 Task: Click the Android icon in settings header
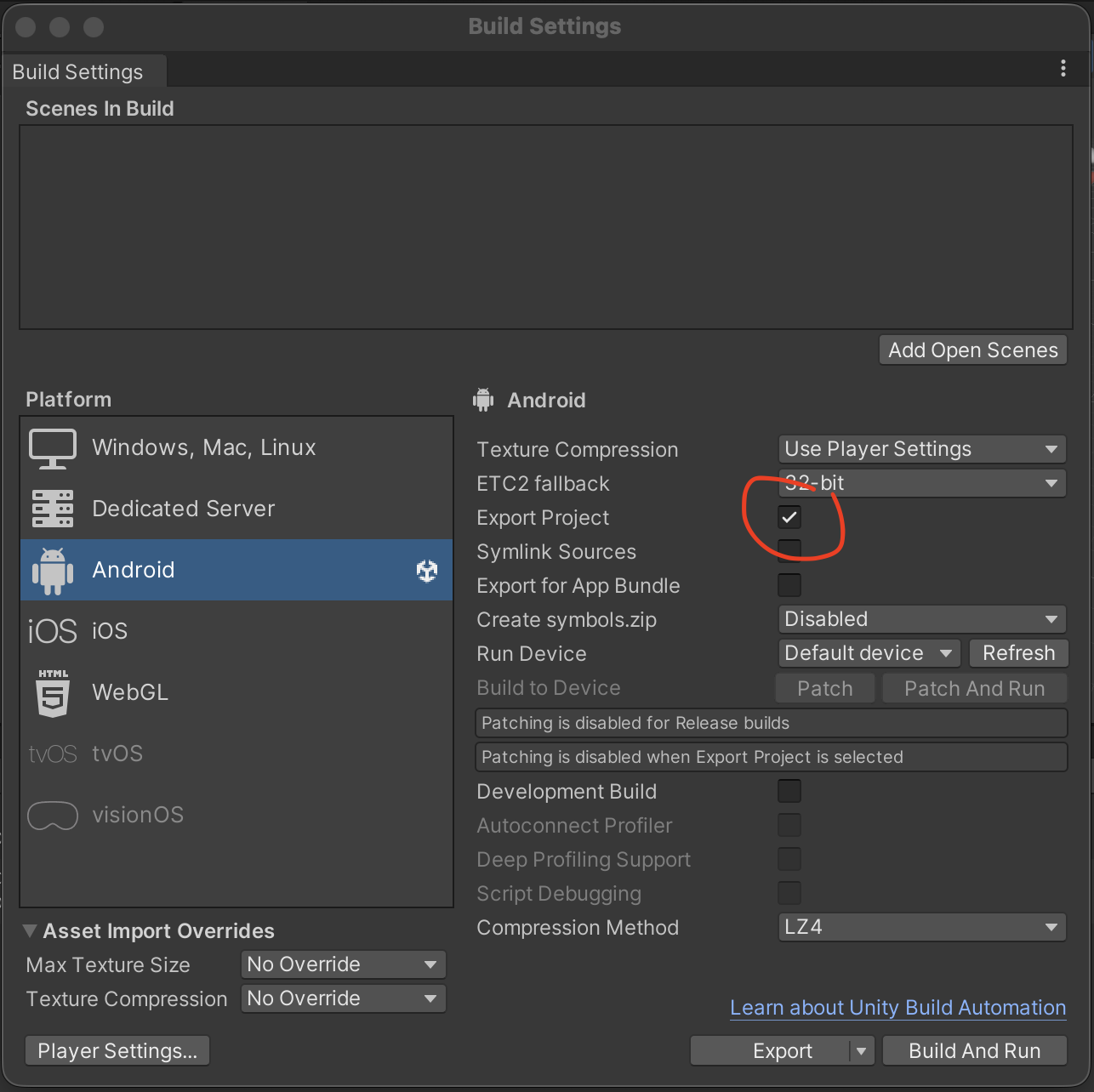(483, 400)
